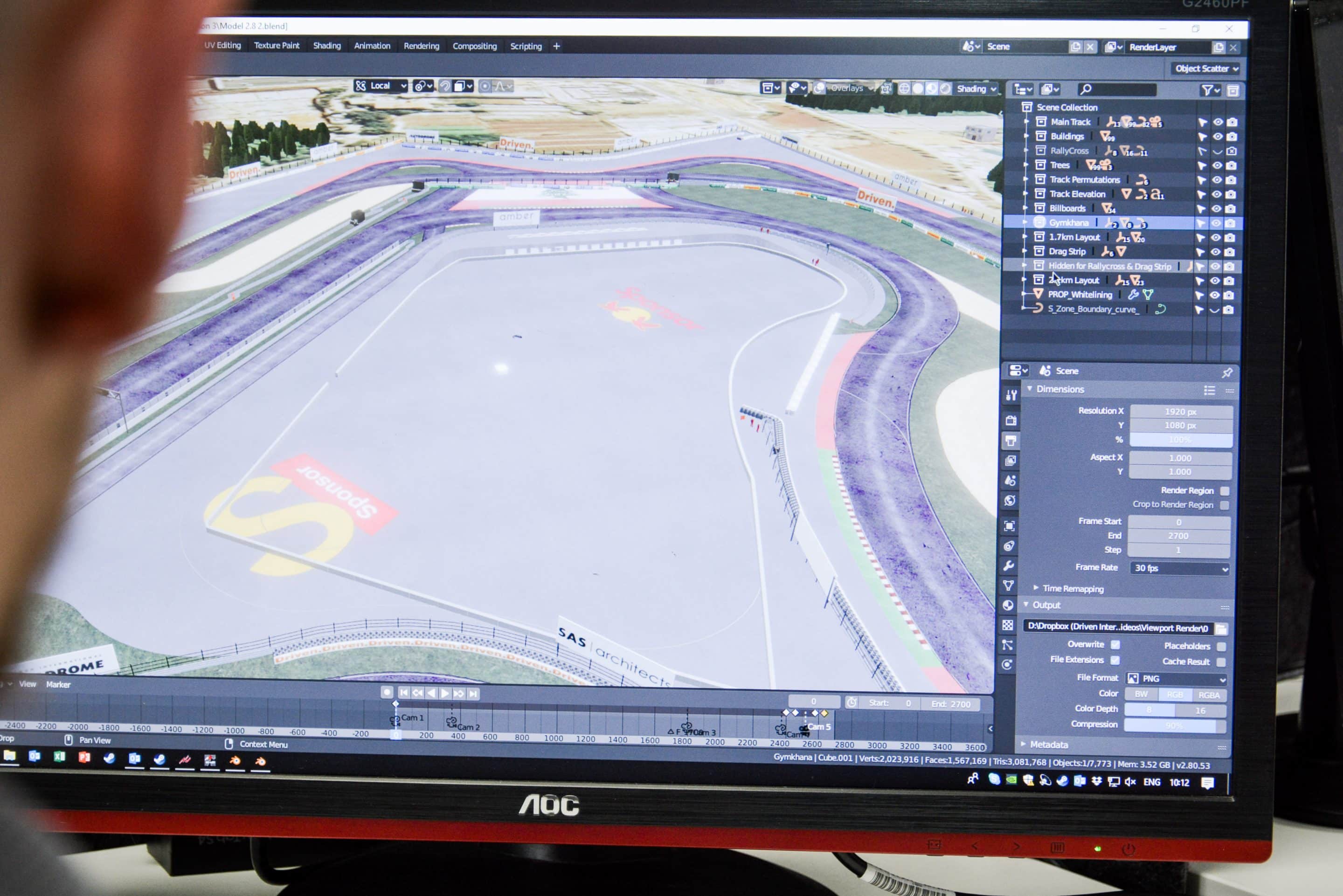Switch to the Render properties tab
This screenshot has width=1343, height=896.
tap(1011, 420)
